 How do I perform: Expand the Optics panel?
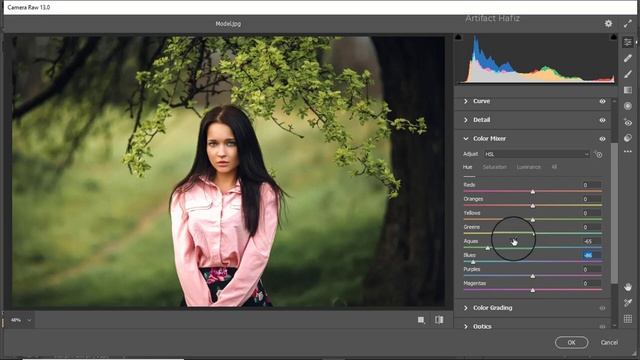point(466,327)
